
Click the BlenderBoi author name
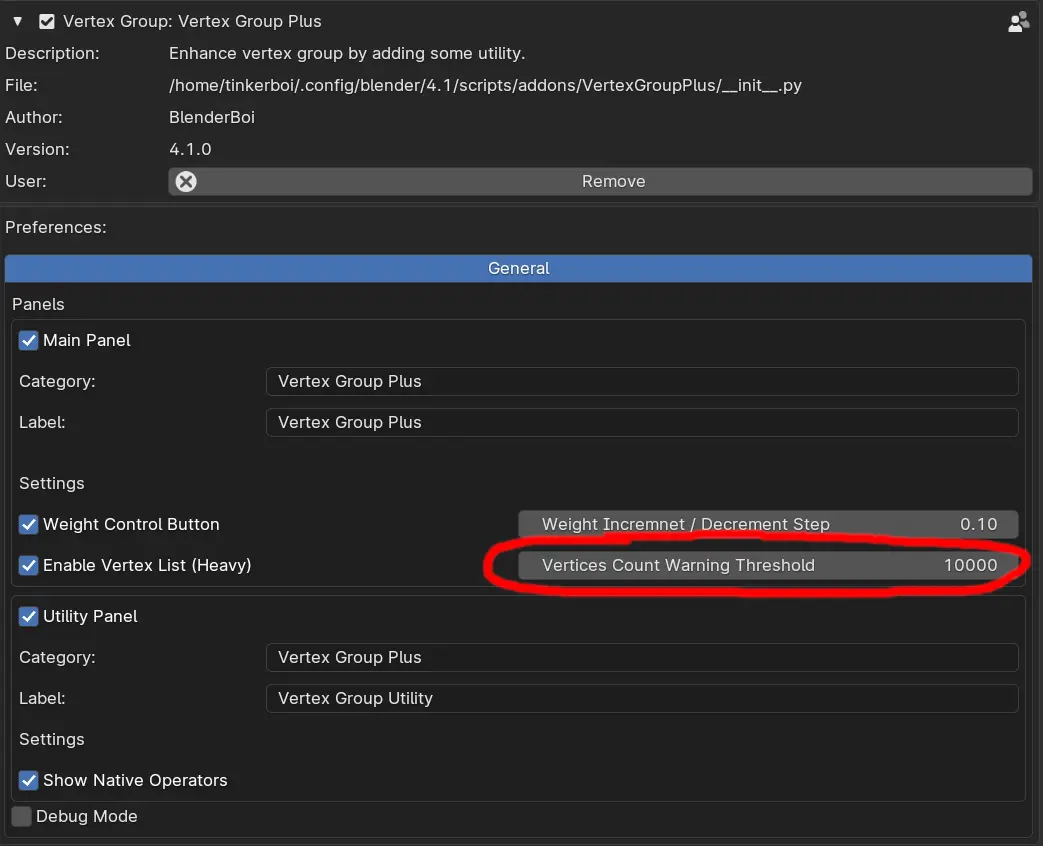click(211, 117)
